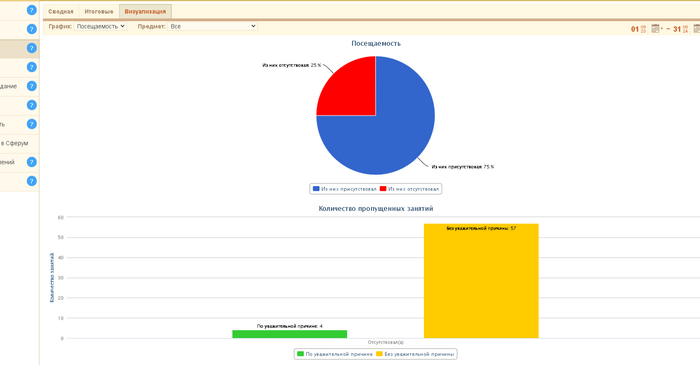Expand the Предмет dropdown showing Все

click(x=212, y=26)
